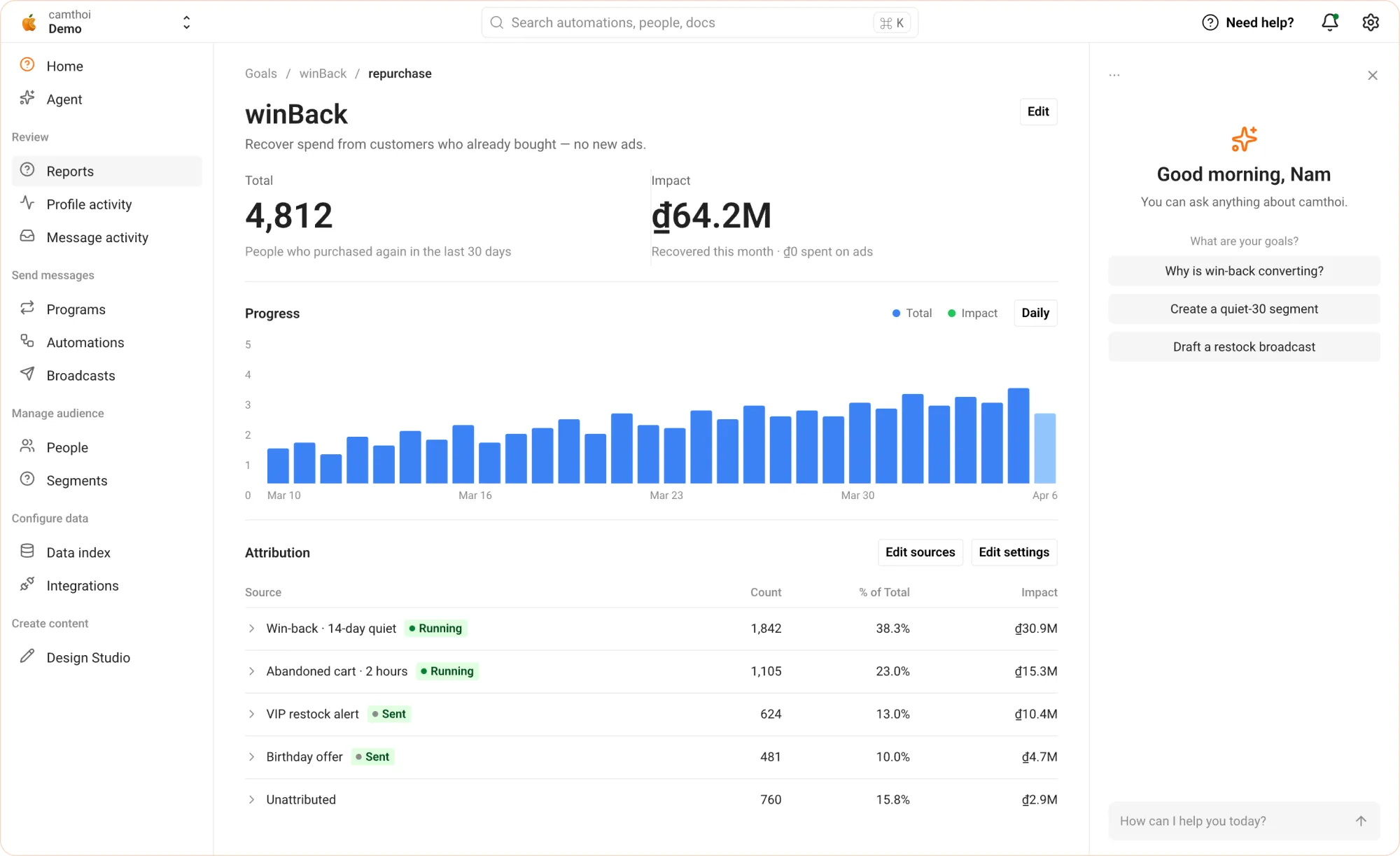Expand the Unattributed row
The width and height of the screenshot is (1400, 856).
tap(251, 799)
